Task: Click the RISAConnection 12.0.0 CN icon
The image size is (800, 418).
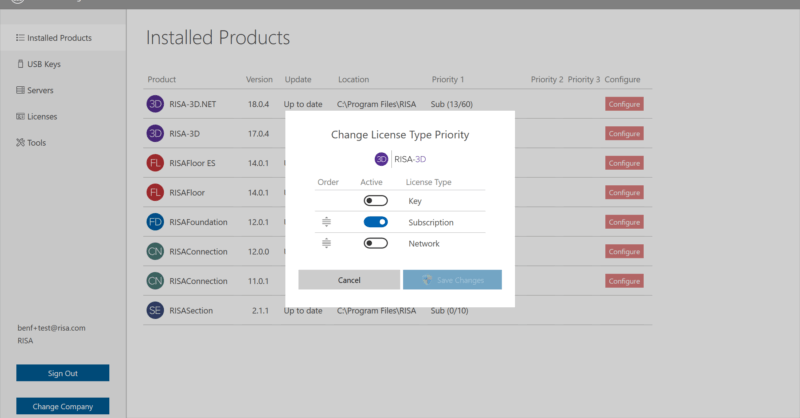Action: click(155, 251)
